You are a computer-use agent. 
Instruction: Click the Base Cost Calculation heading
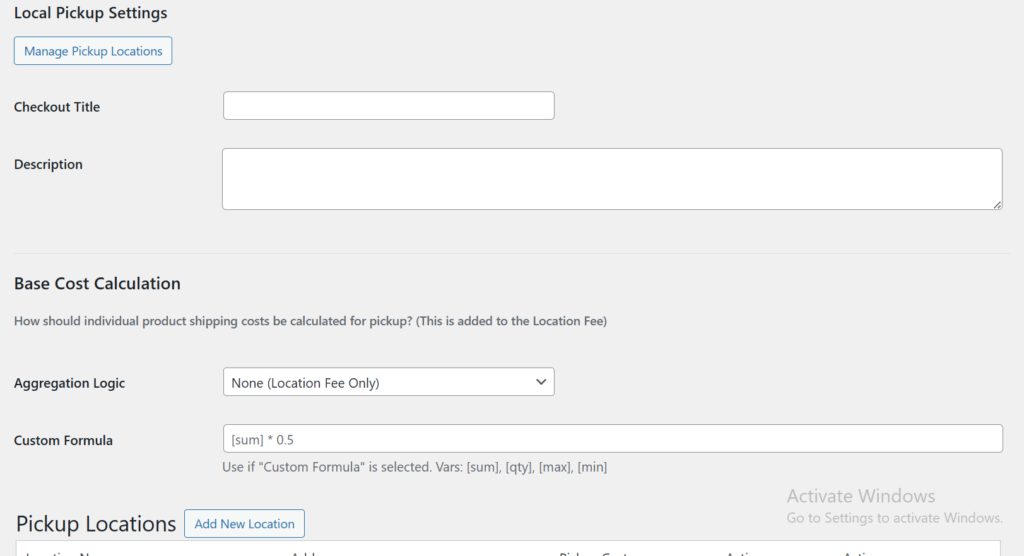97,284
